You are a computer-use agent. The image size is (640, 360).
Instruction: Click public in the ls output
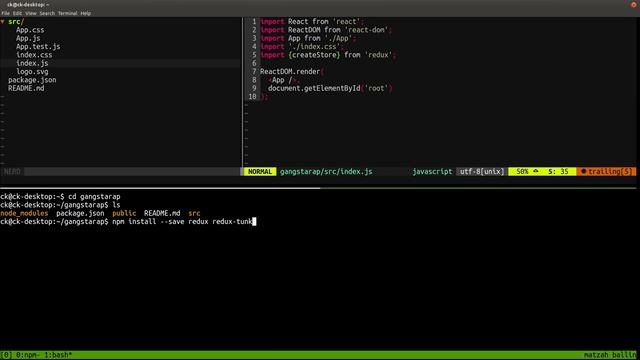click(x=124, y=213)
